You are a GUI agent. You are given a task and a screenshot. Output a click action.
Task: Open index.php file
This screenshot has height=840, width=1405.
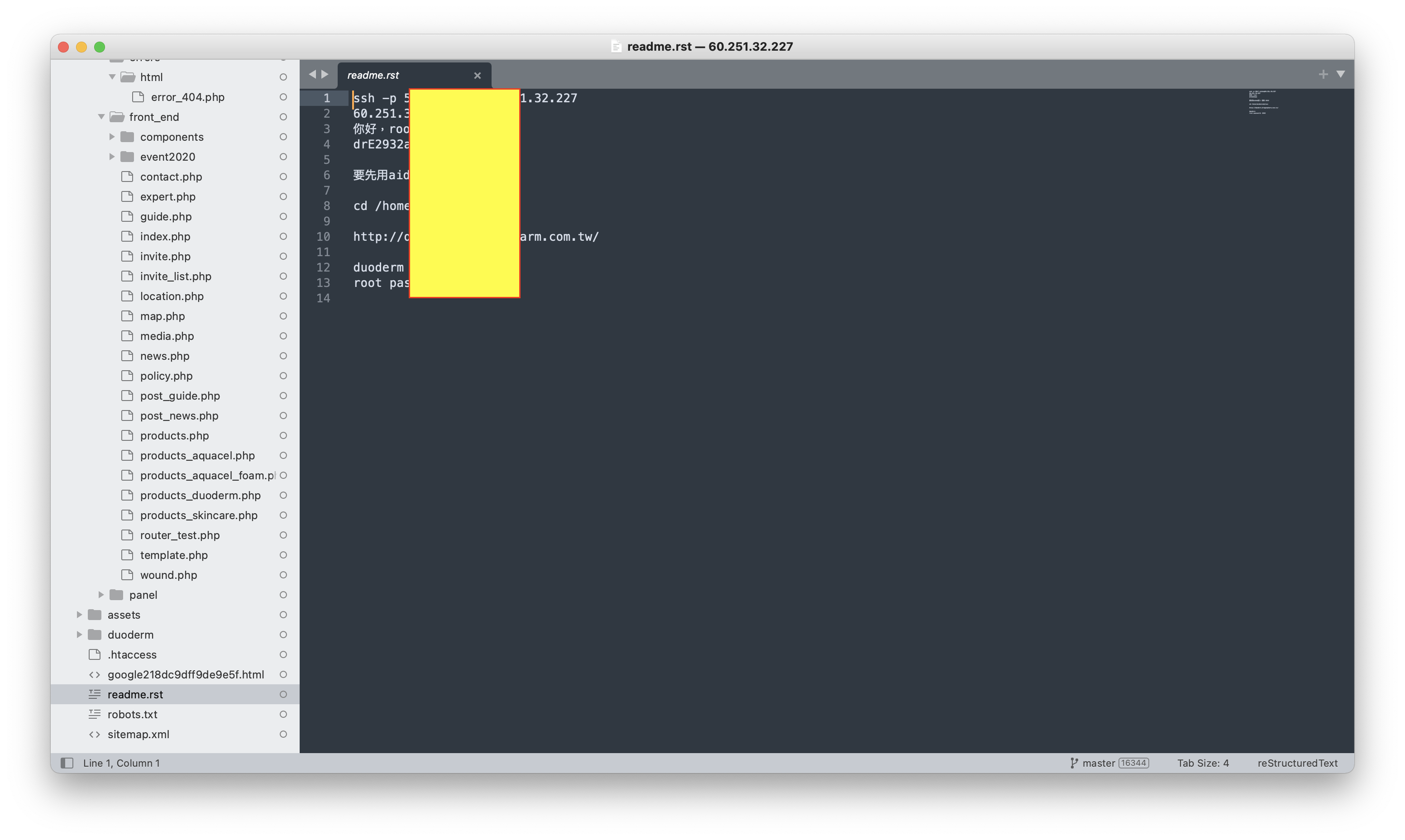tap(165, 236)
